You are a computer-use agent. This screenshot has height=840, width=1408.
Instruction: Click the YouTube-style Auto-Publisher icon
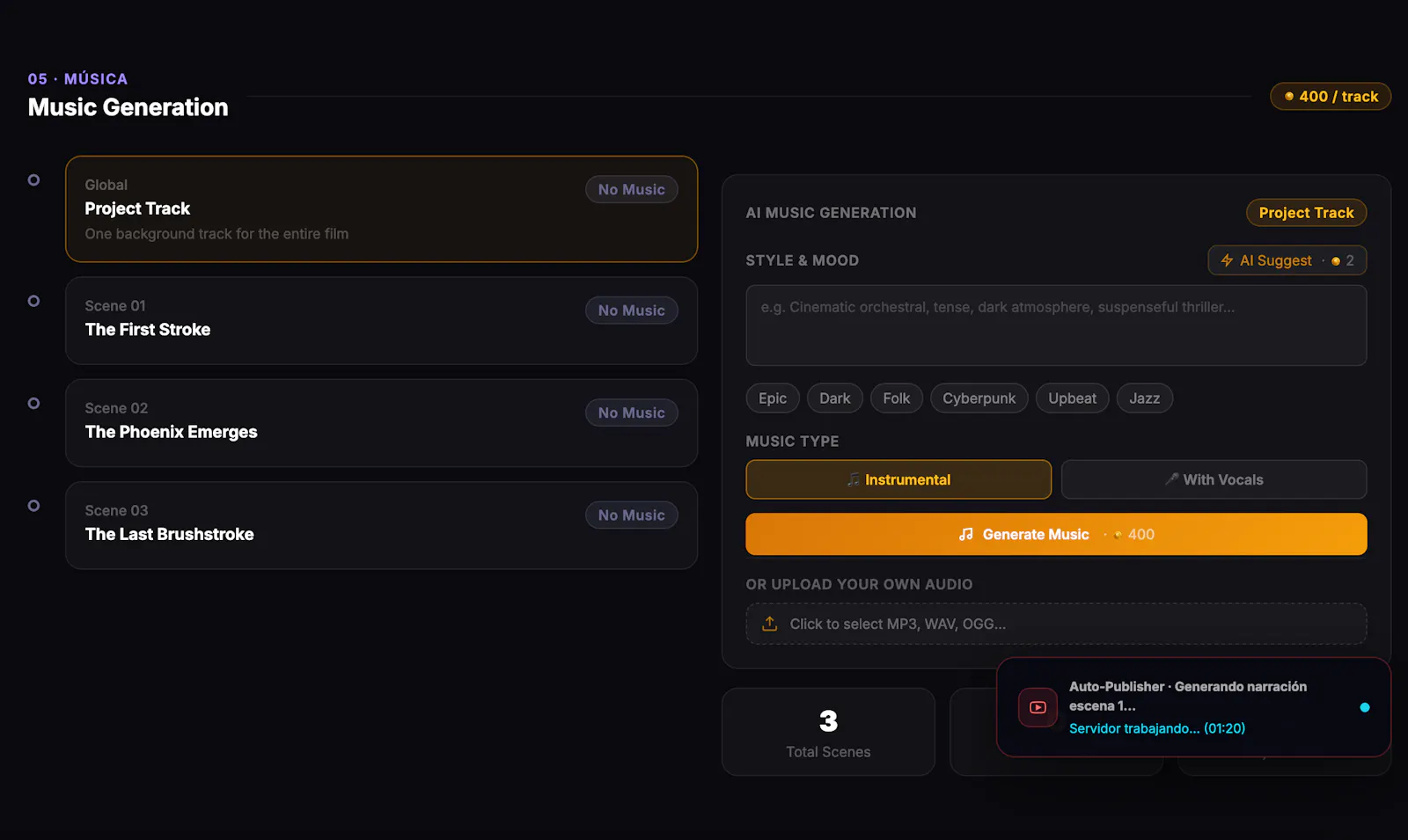pos(1038,707)
